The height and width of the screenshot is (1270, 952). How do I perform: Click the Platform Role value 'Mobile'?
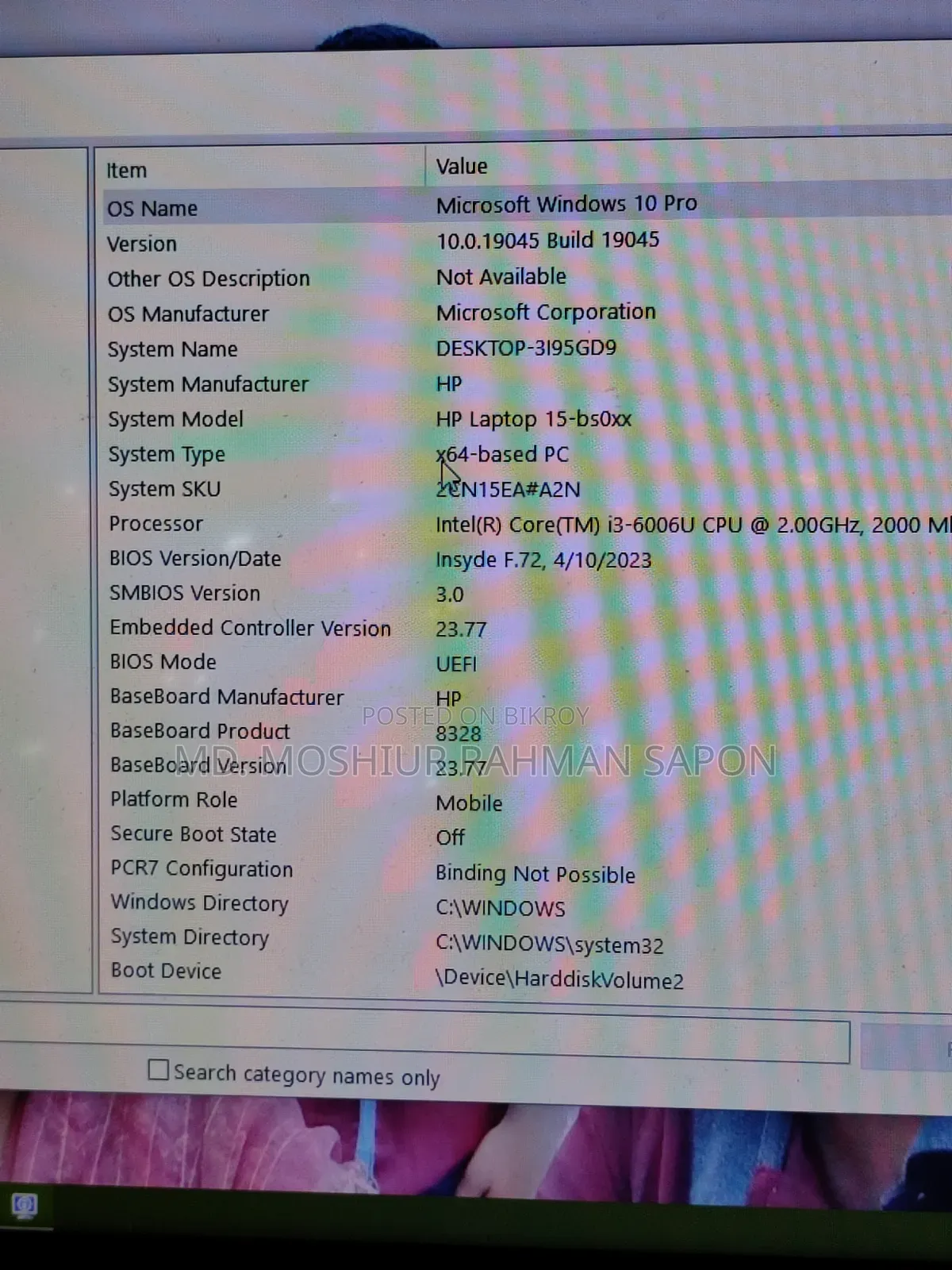(469, 803)
